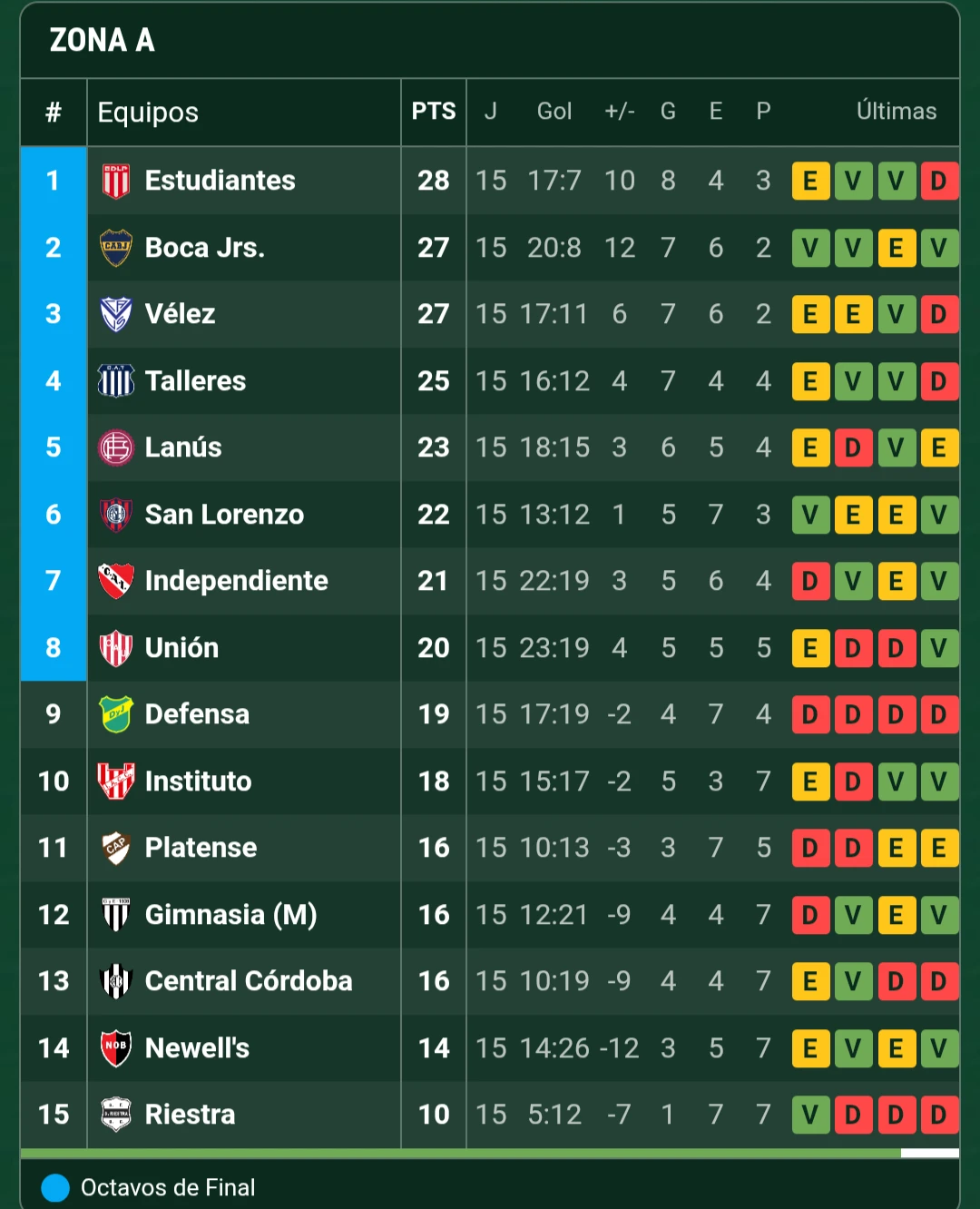Click the Instituto club crest

coord(115,781)
